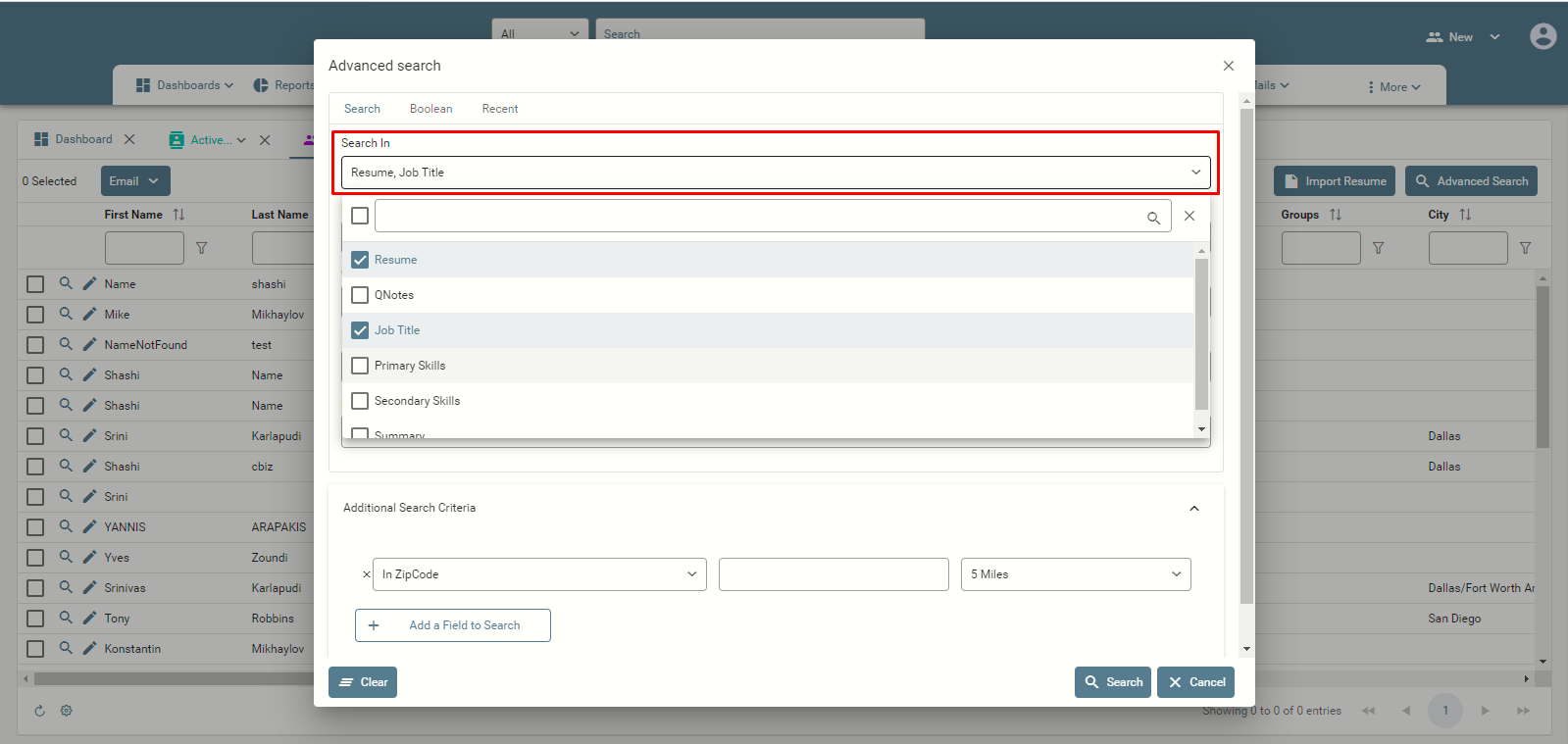Image resolution: width=1568 pixels, height=744 pixels.
Task: Click the dropdown filter text box
Action: coord(773,216)
